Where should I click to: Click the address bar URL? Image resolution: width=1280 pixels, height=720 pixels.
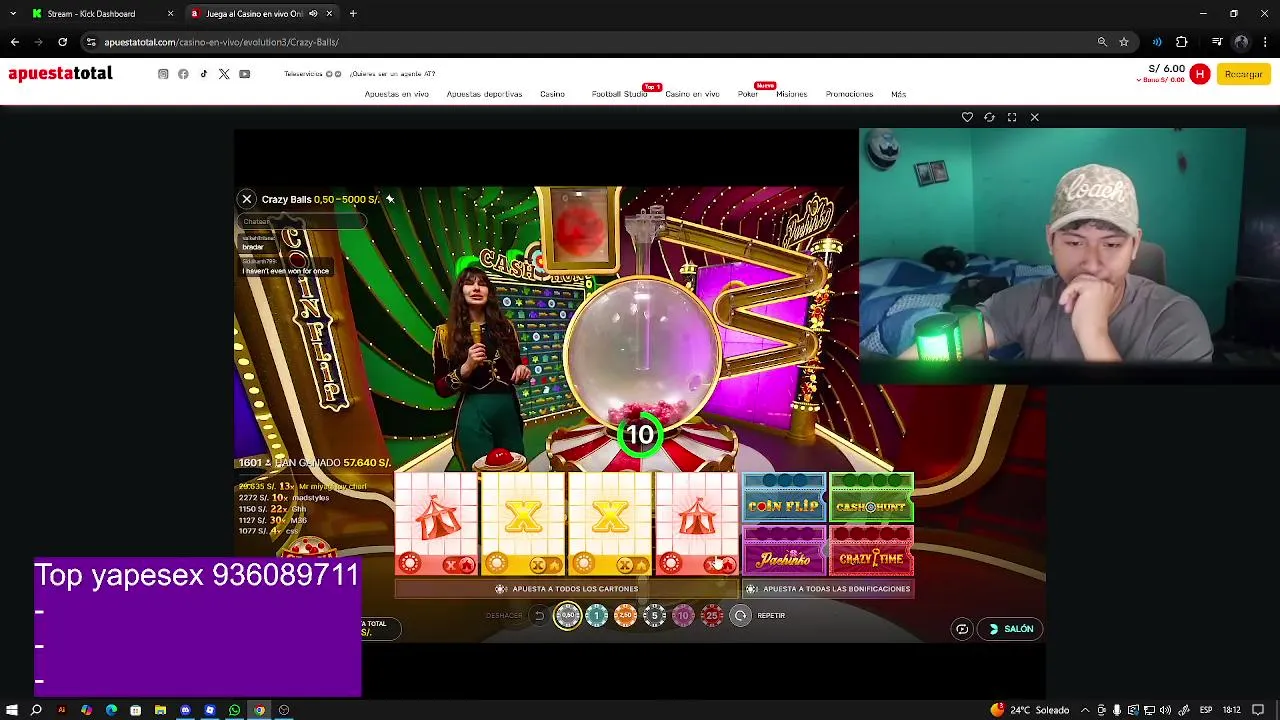(221, 42)
